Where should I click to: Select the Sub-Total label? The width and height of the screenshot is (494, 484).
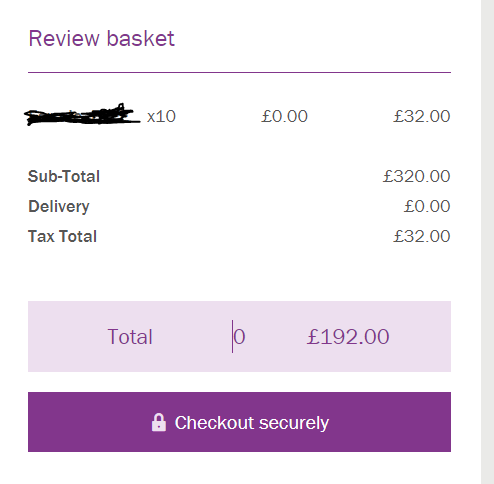[x=64, y=176]
